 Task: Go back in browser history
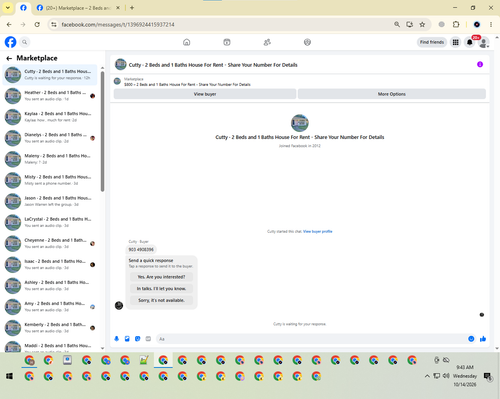[x=9, y=24]
